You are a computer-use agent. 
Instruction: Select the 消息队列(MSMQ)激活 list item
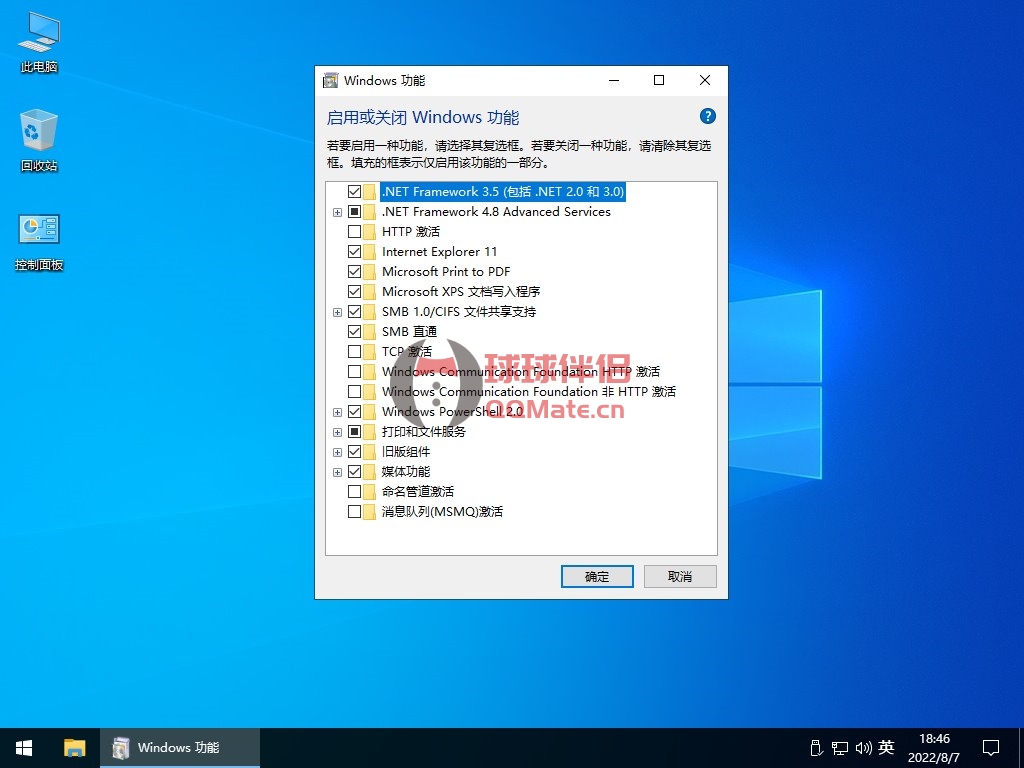click(442, 511)
